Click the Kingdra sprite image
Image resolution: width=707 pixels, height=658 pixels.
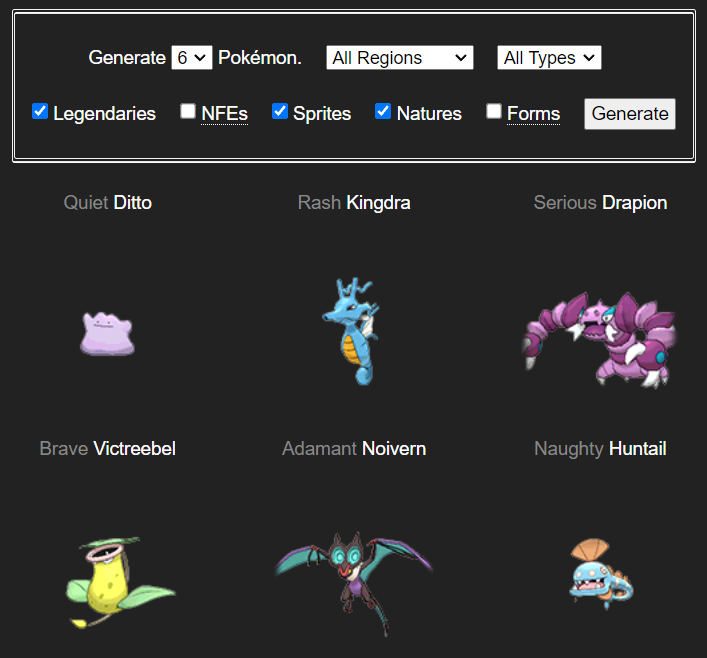[x=352, y=331]
